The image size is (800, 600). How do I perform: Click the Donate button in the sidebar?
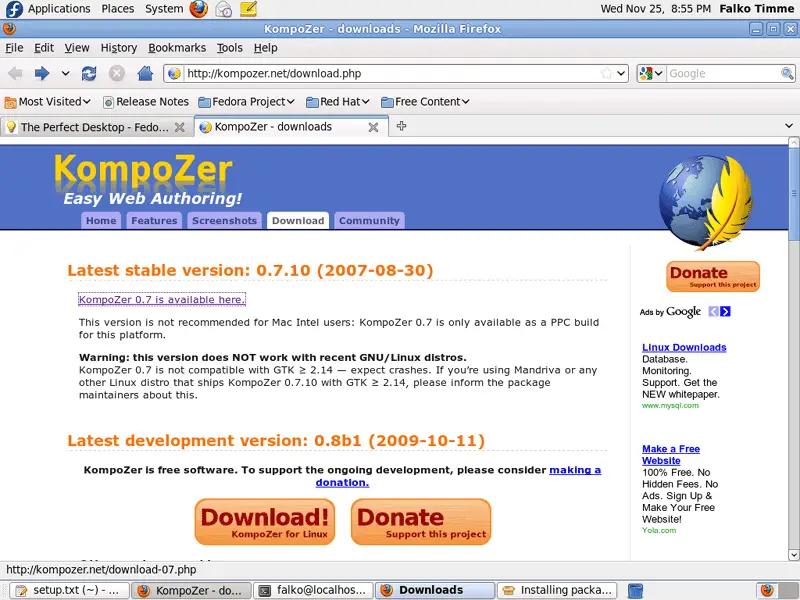(713, 276)
